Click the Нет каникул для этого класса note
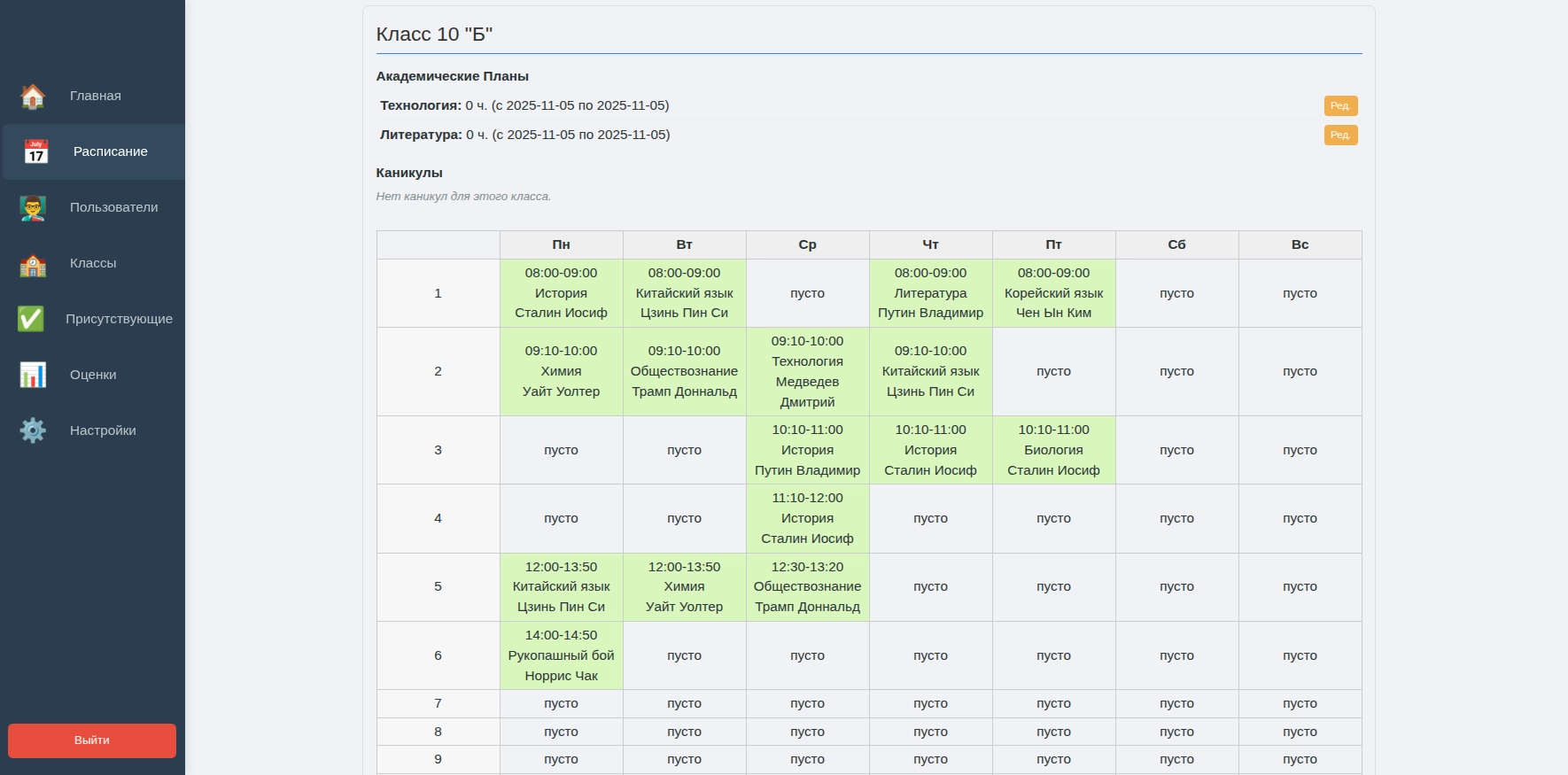The width and height of the screenshot is (1568, 775). click(x=463, y=197)
